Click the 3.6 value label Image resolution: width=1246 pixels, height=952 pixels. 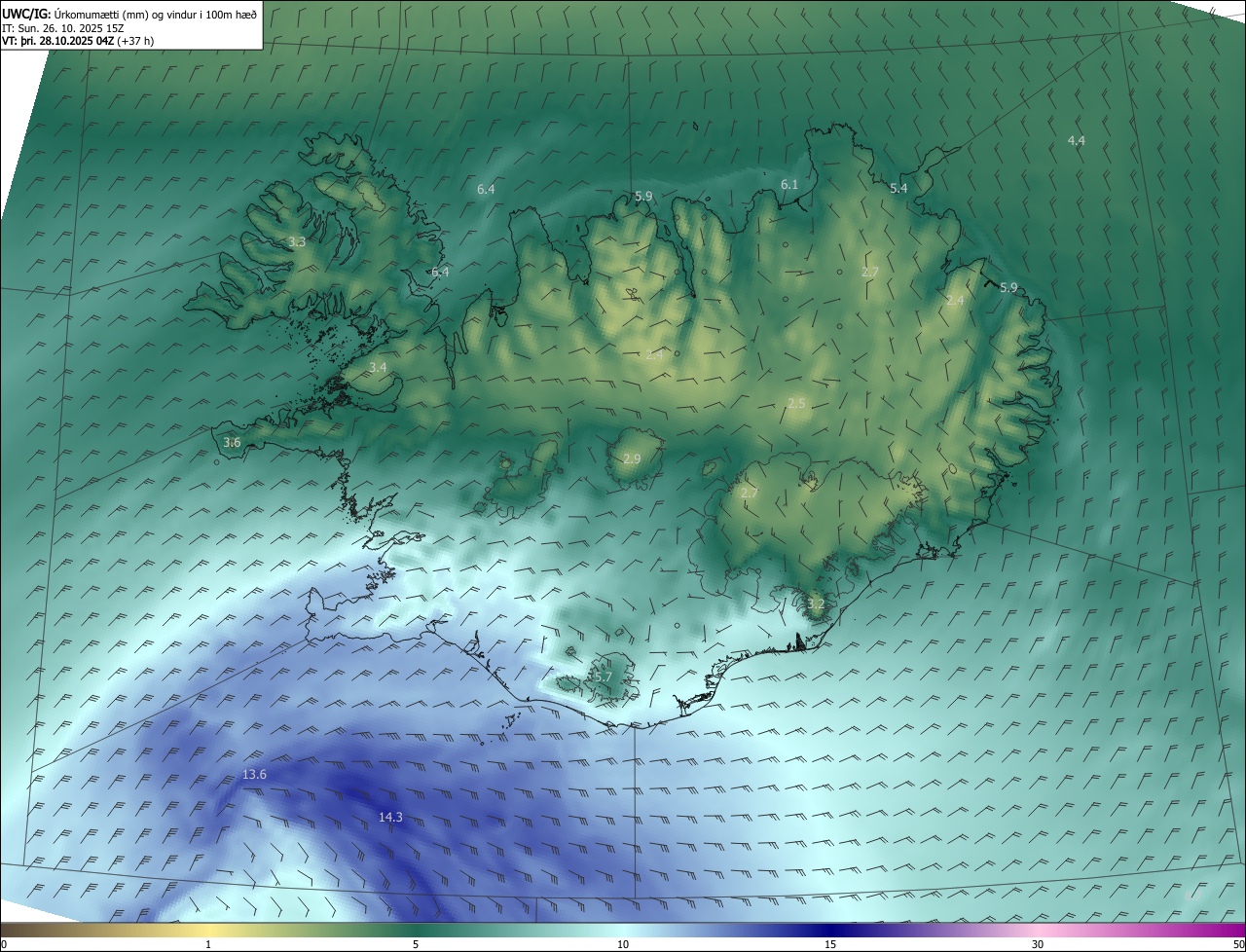click(x=232, y=443)
